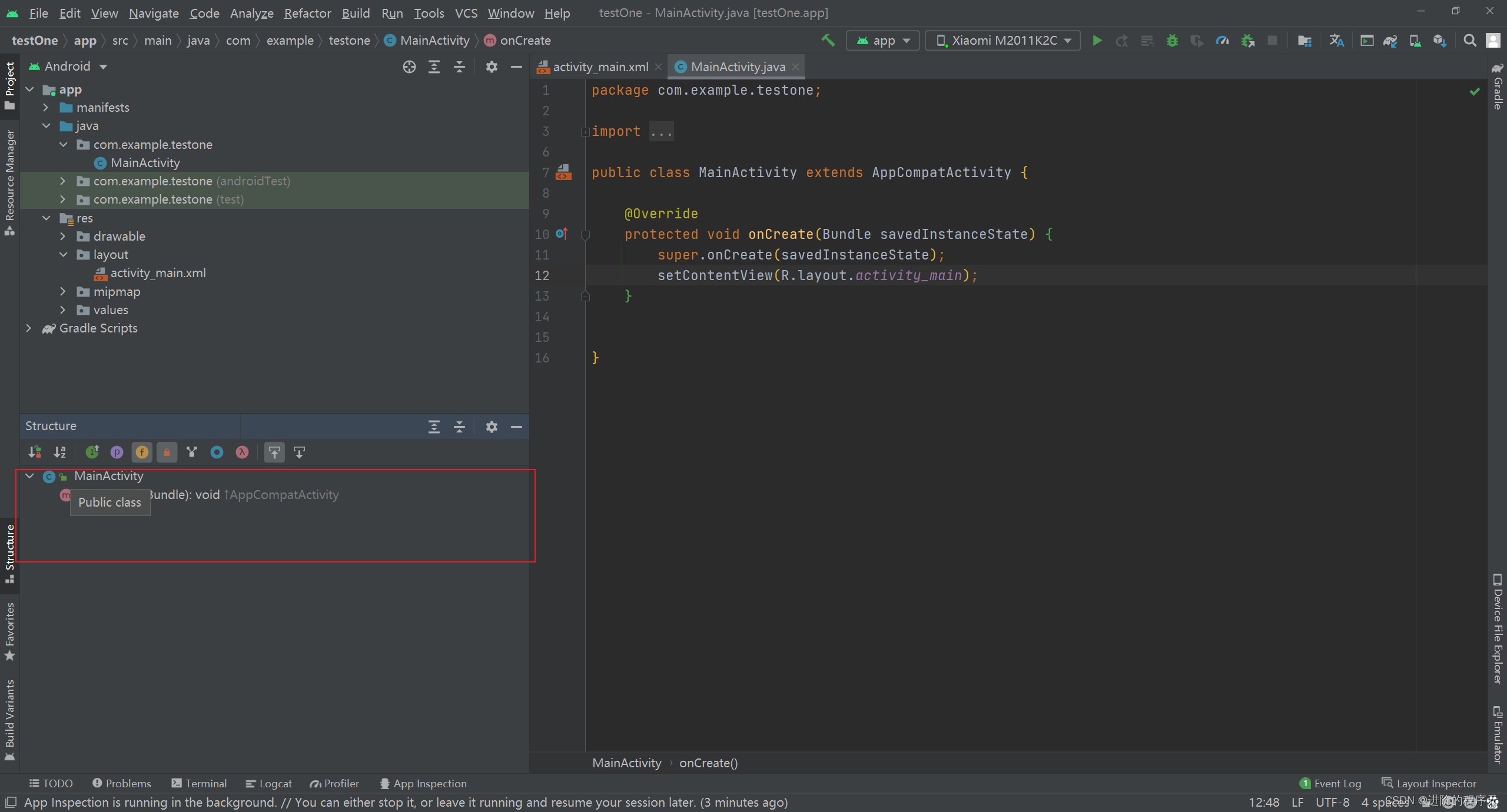Toggle Show Fields orange f icon
Image resolution: width=1507 pixels, height=812 pixels.
point(142,452)
